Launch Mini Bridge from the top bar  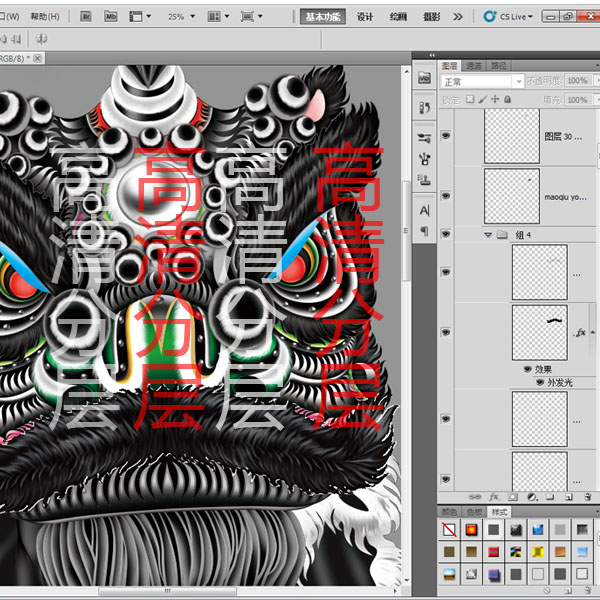(x=111, y=16)
